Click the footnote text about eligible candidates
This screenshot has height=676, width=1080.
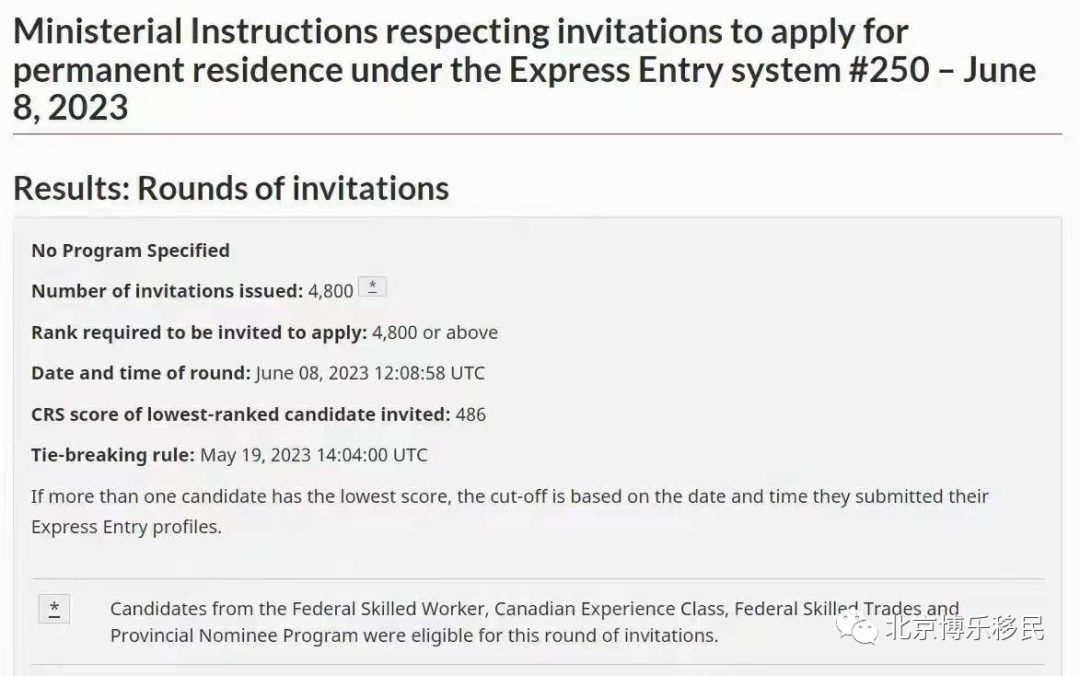pyautogui.click(x=534, y=622)
